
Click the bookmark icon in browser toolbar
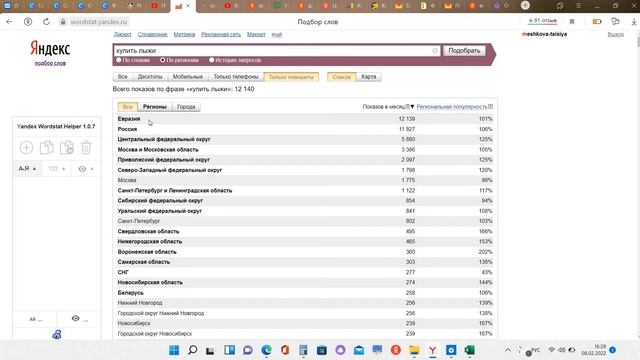coord(572,22)
